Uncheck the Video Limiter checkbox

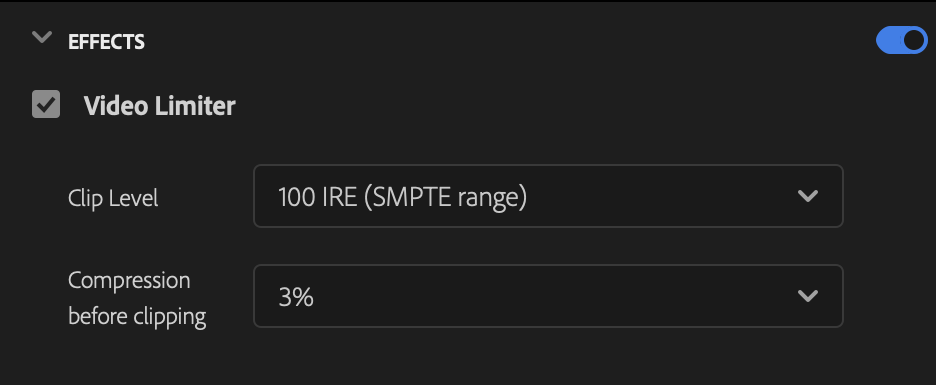pos(46,104)
